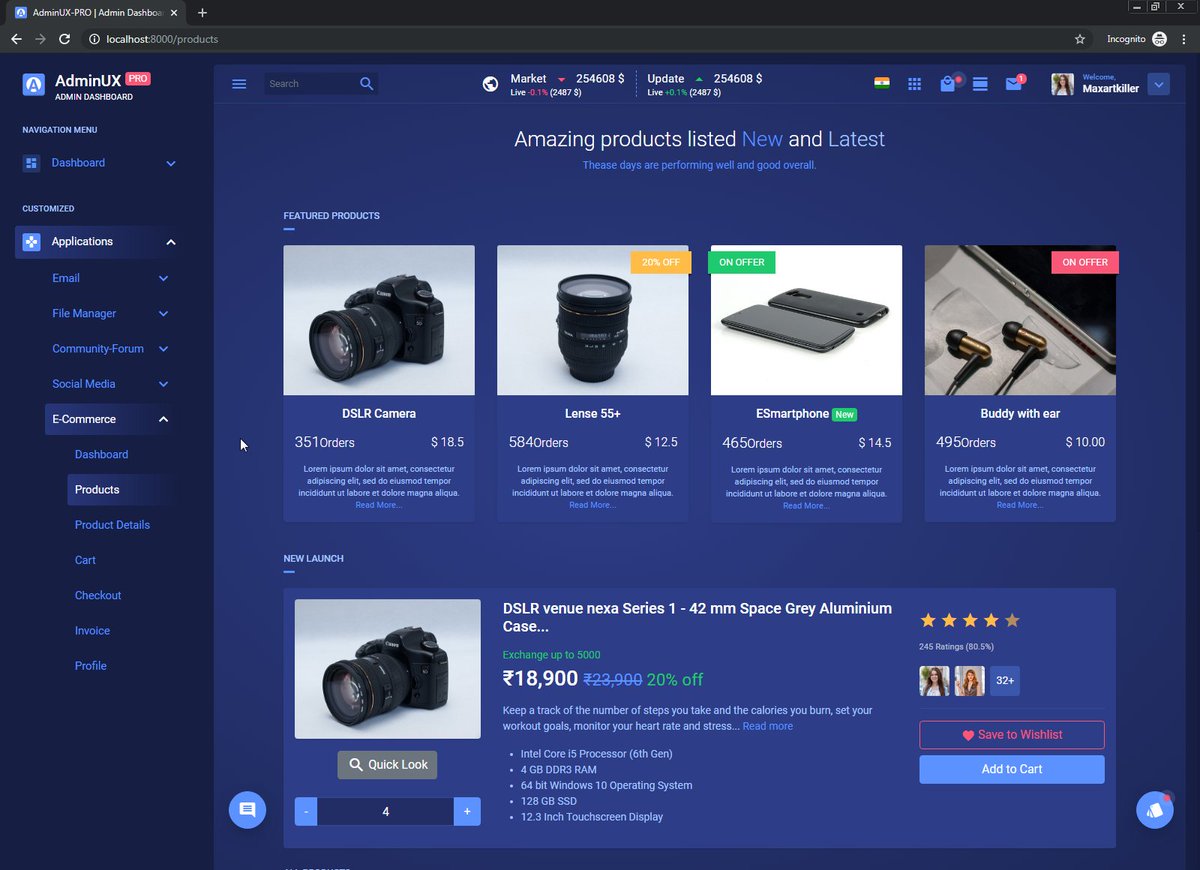The height and width of the screenshot is (870, 1200).
Task: Open the shopping bag icon in header
Action: tap(947, 85)
